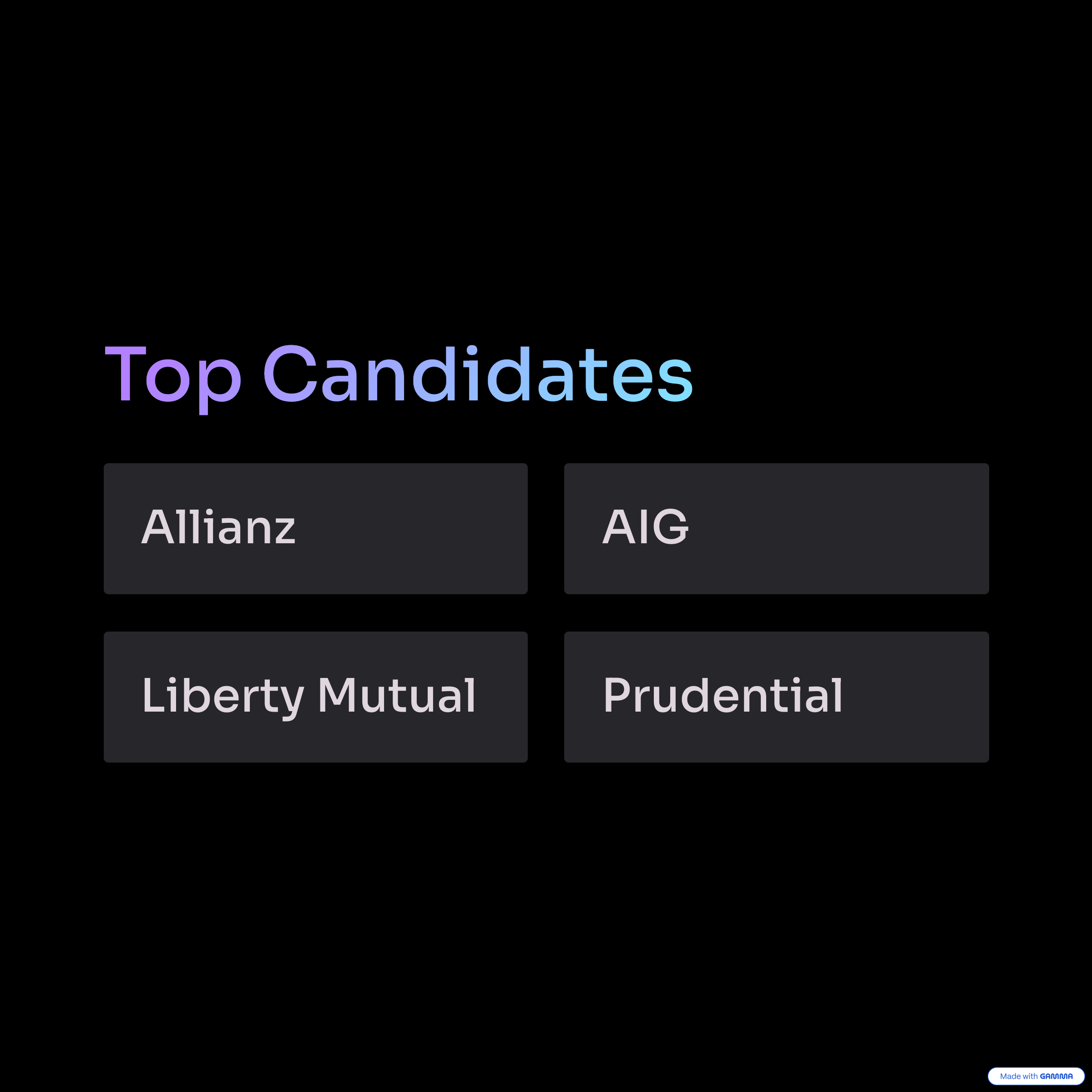Click the Gamma logo in the badge
The width and height of the screenshot is (1092, 1092).
click(1056, 1076)
